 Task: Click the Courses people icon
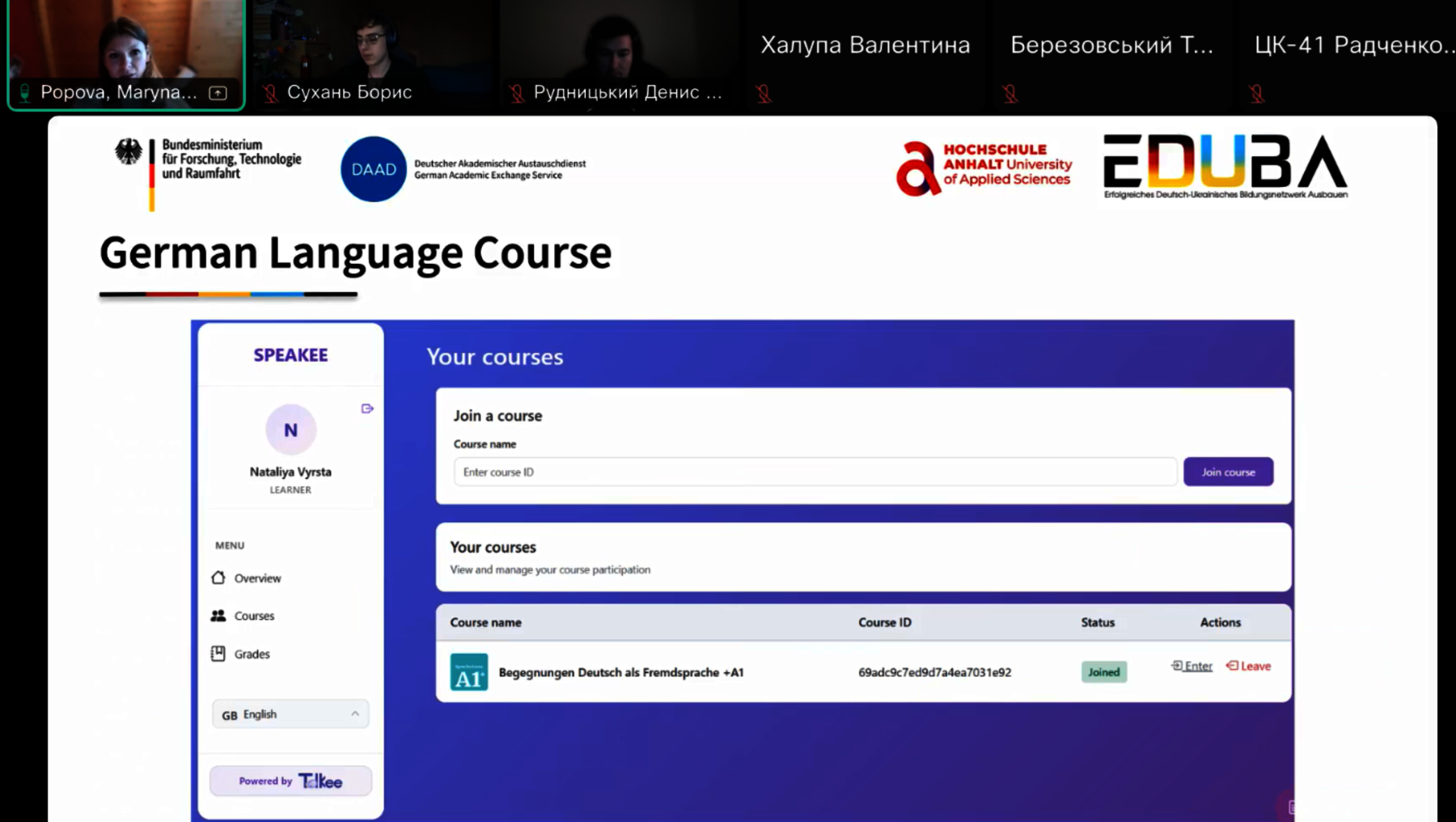coord(218,616)
